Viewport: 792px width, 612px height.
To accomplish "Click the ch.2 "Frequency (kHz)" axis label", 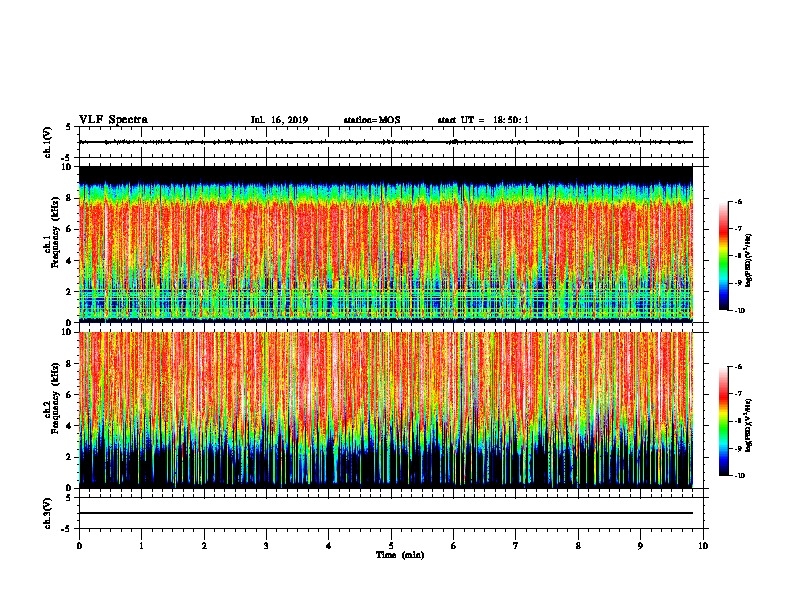I will tap(55, 398).
